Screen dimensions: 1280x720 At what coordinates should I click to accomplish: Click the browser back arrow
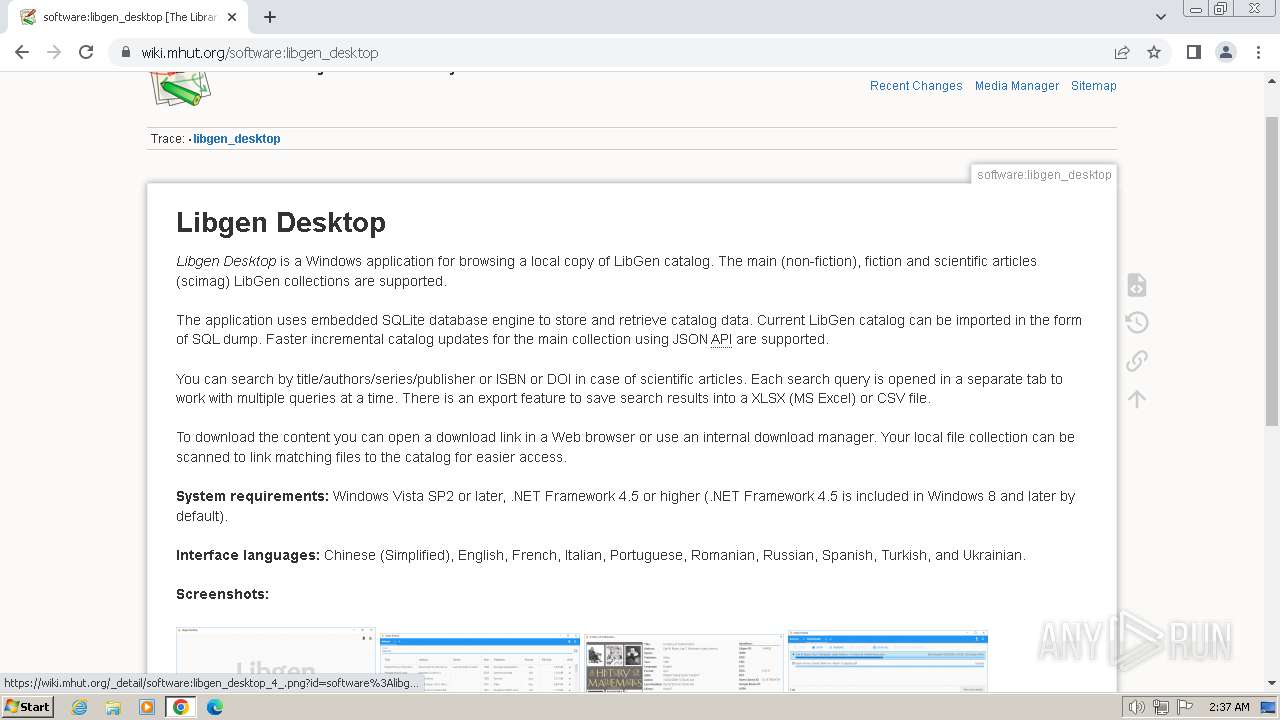(x=22, y=52)
